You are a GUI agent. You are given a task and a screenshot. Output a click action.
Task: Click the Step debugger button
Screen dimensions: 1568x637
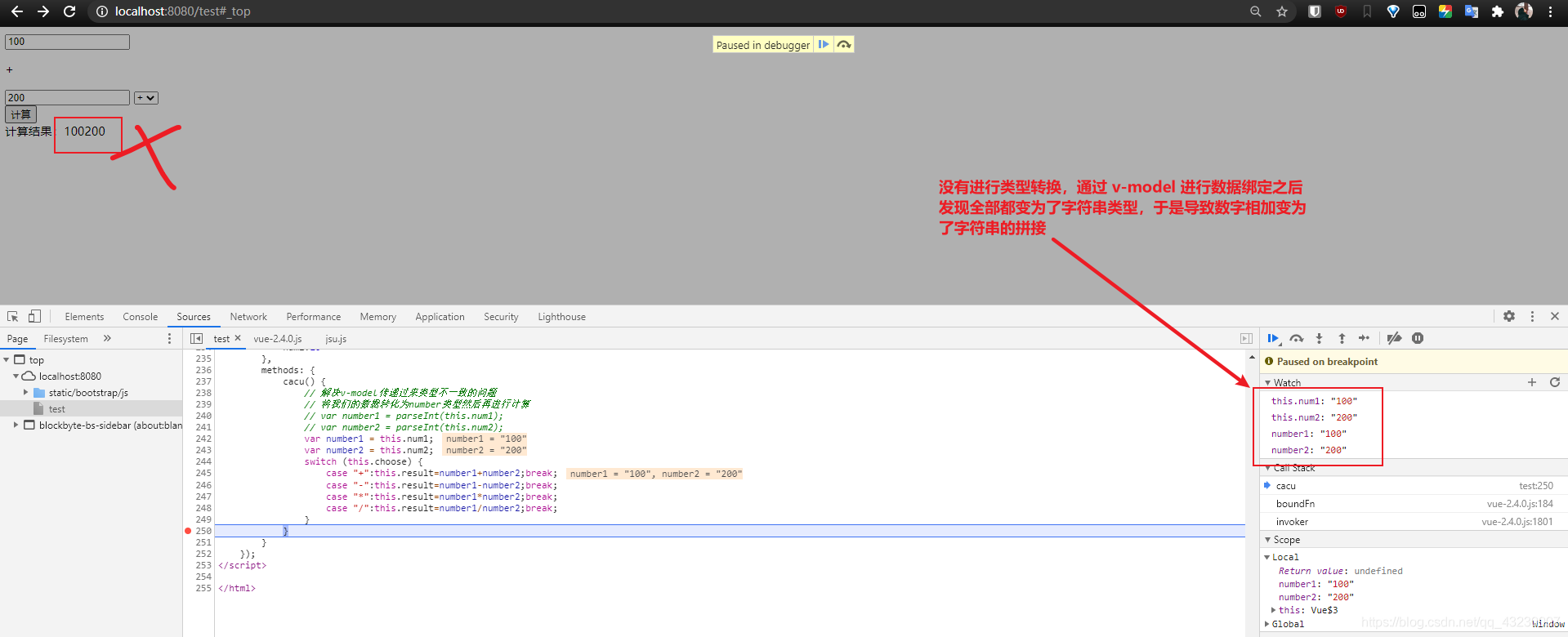[1364, 338]
